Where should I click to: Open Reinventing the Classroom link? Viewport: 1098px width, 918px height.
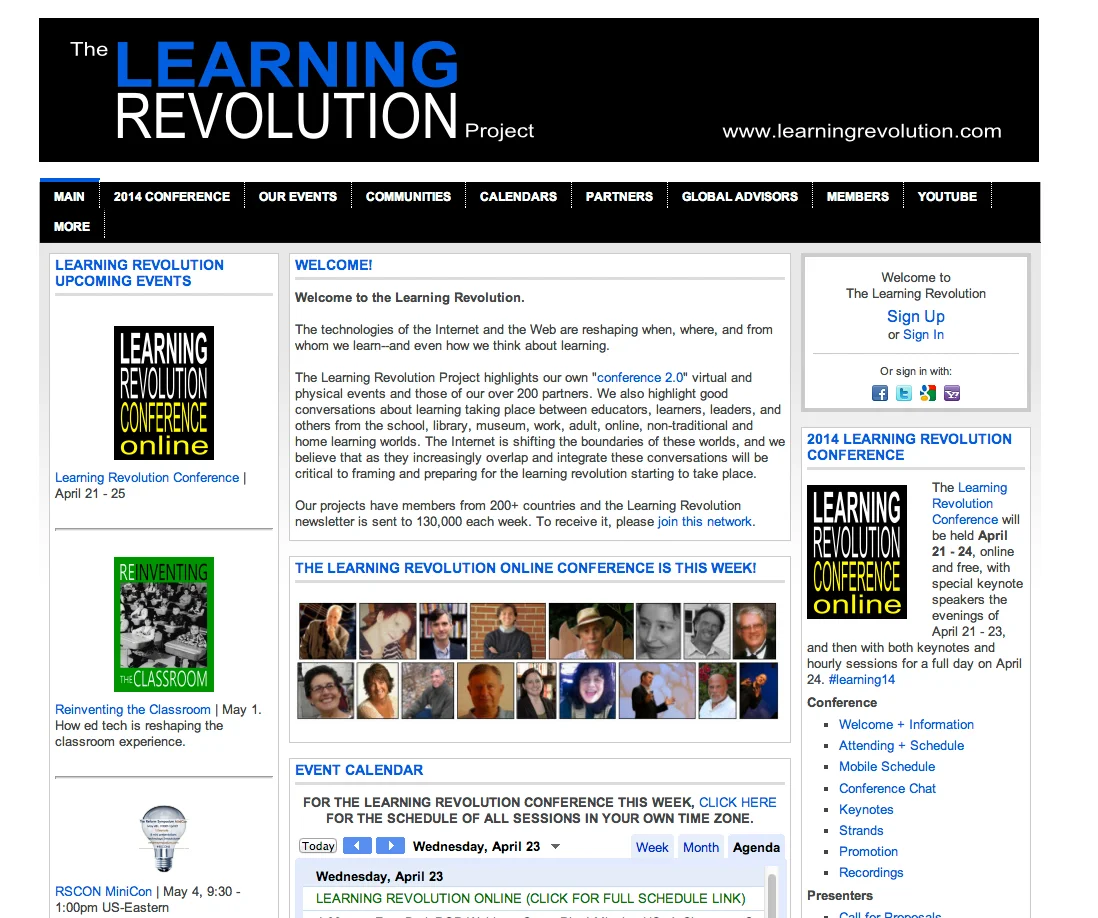(132, 709)
